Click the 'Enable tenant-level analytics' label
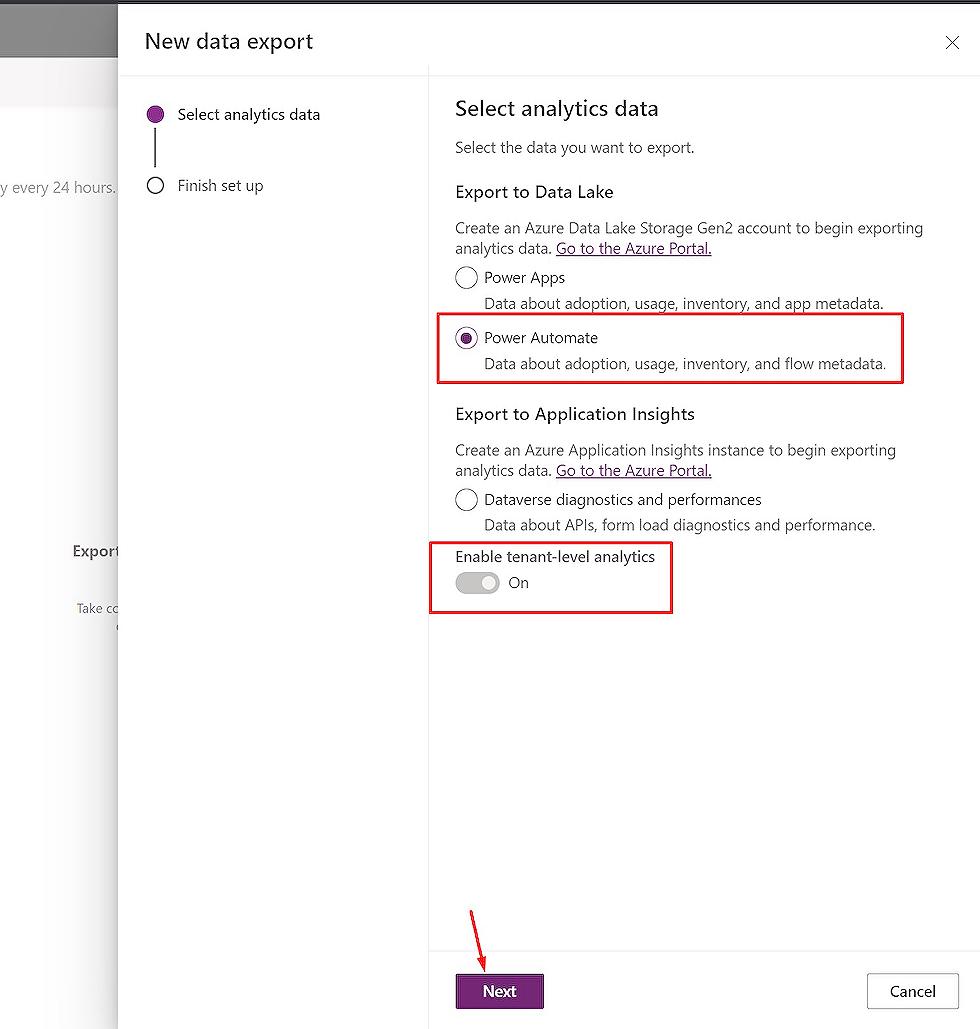980x1029 pixels. [555, 556]
